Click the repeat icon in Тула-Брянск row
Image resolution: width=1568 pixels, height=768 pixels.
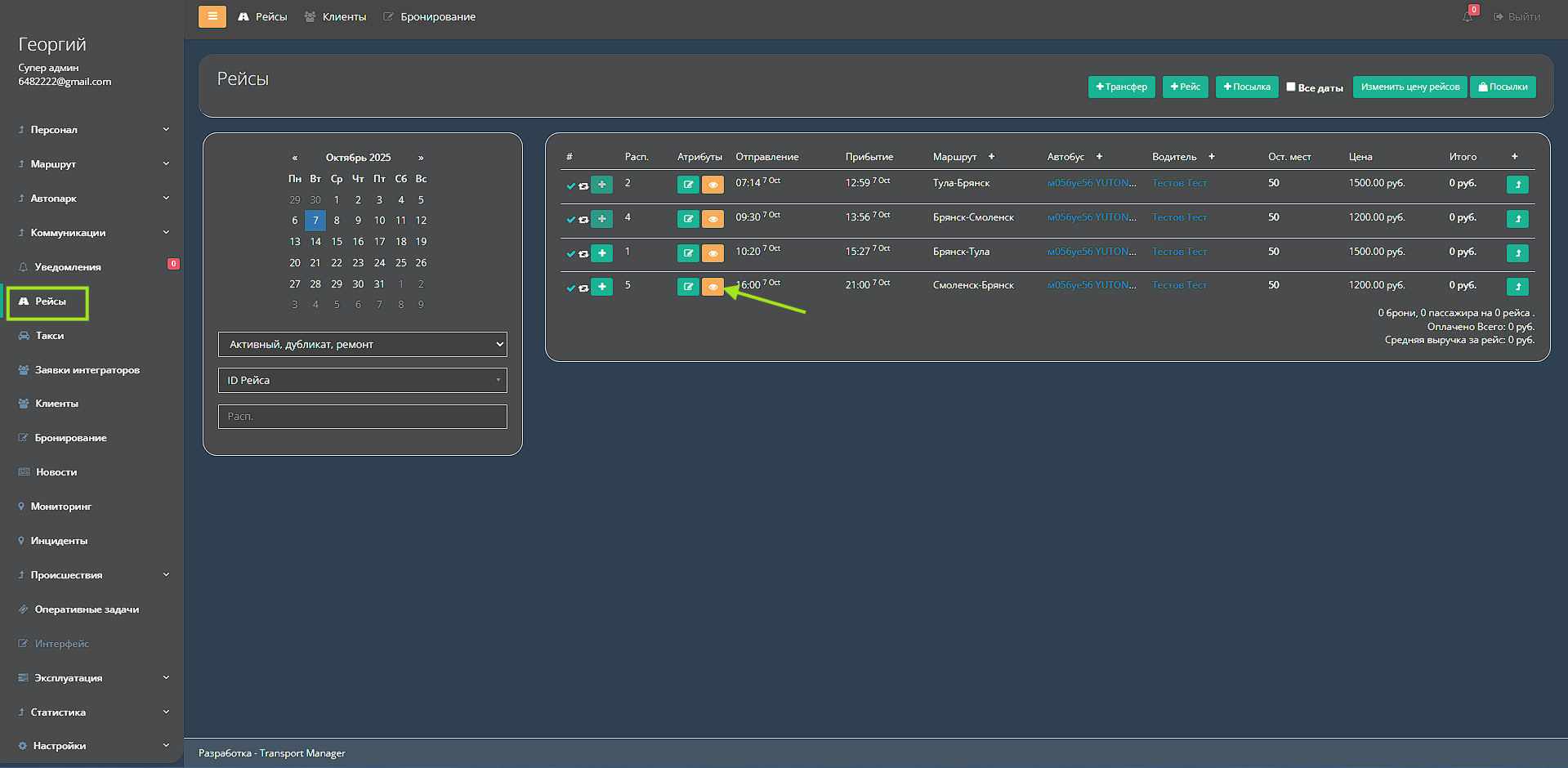tap(583, 186)
